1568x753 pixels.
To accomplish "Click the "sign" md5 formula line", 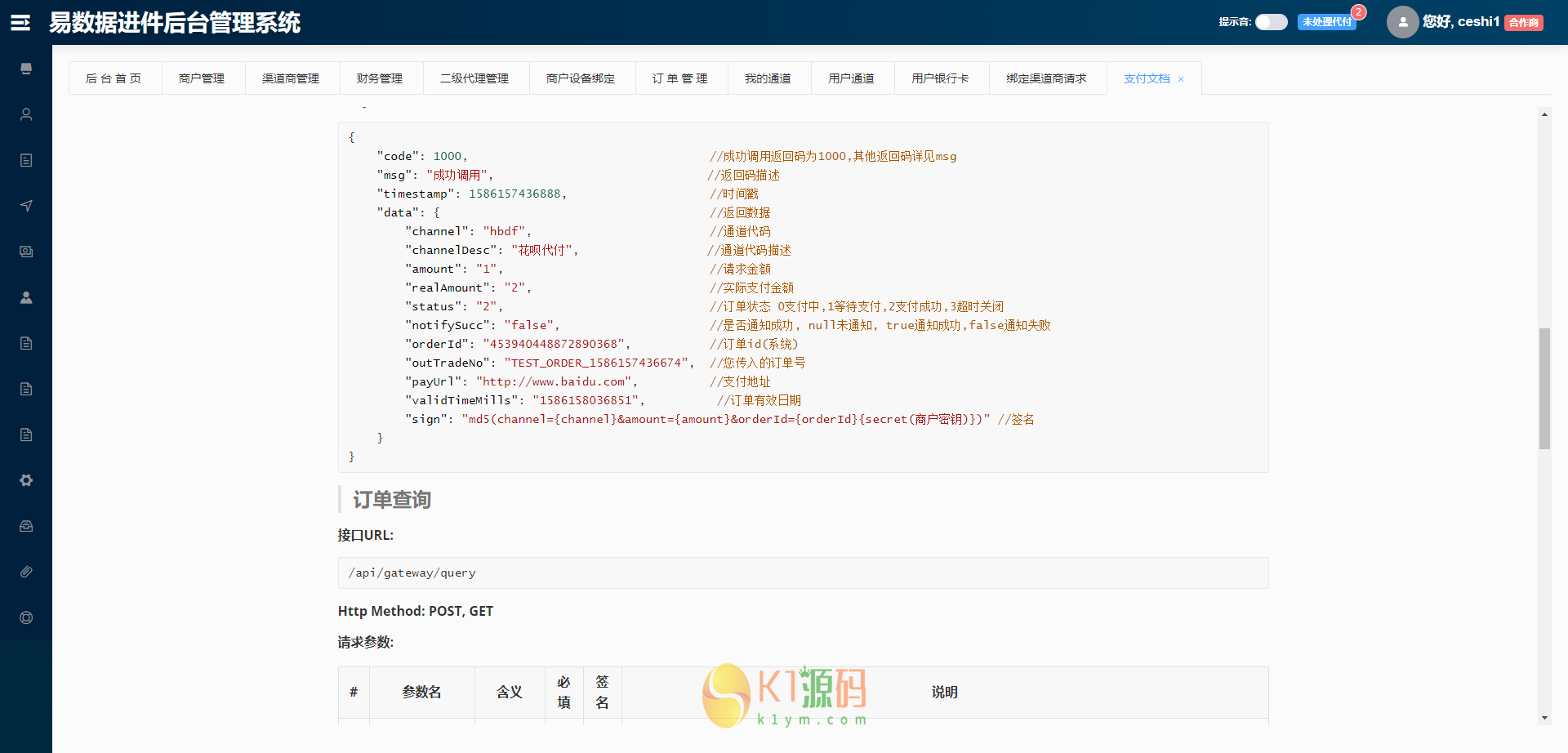I will [x=698, y=419].
